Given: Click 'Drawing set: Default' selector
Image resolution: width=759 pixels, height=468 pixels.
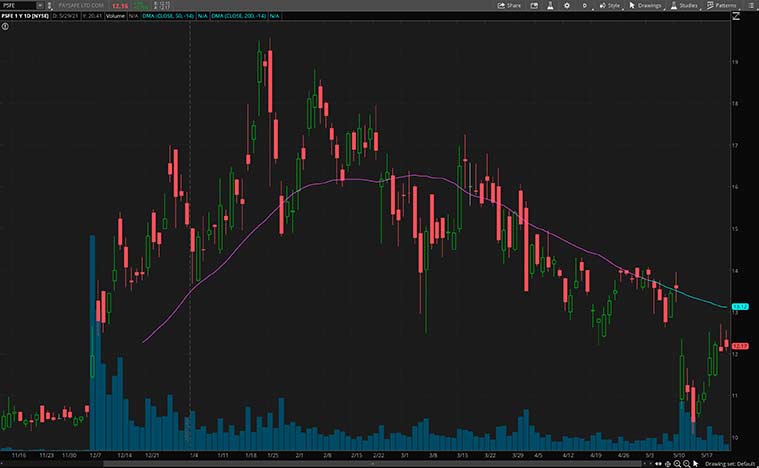Looking at the screenshot, I should [729, 464].
